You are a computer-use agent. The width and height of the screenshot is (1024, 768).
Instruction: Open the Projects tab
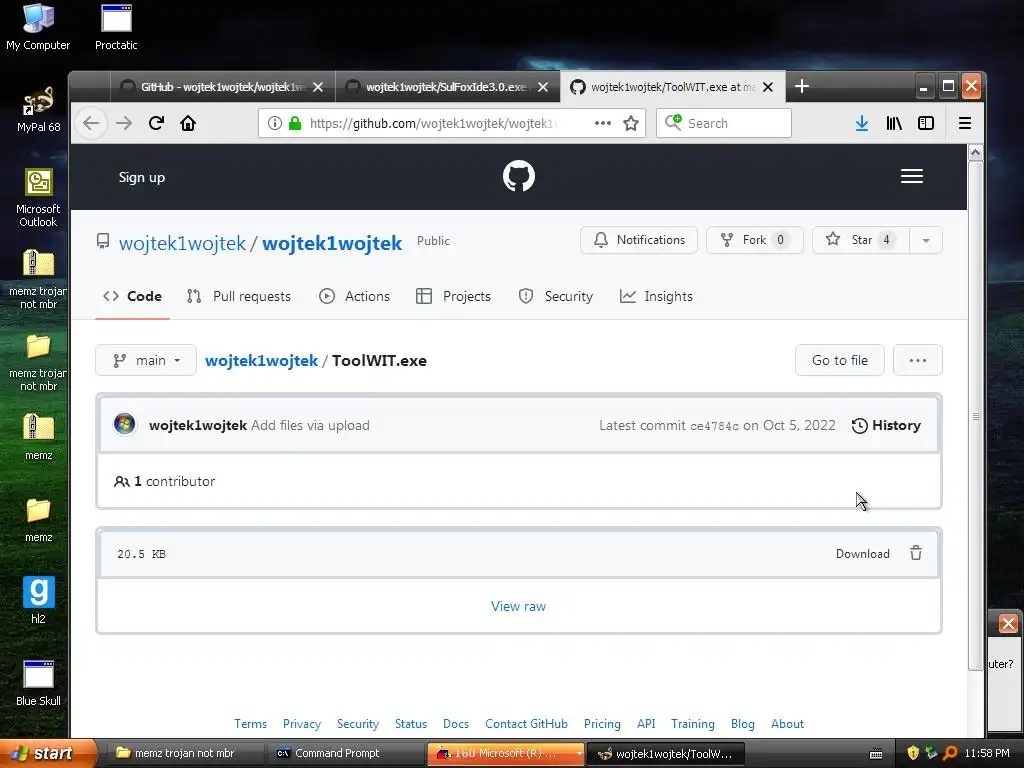(453, 296)
